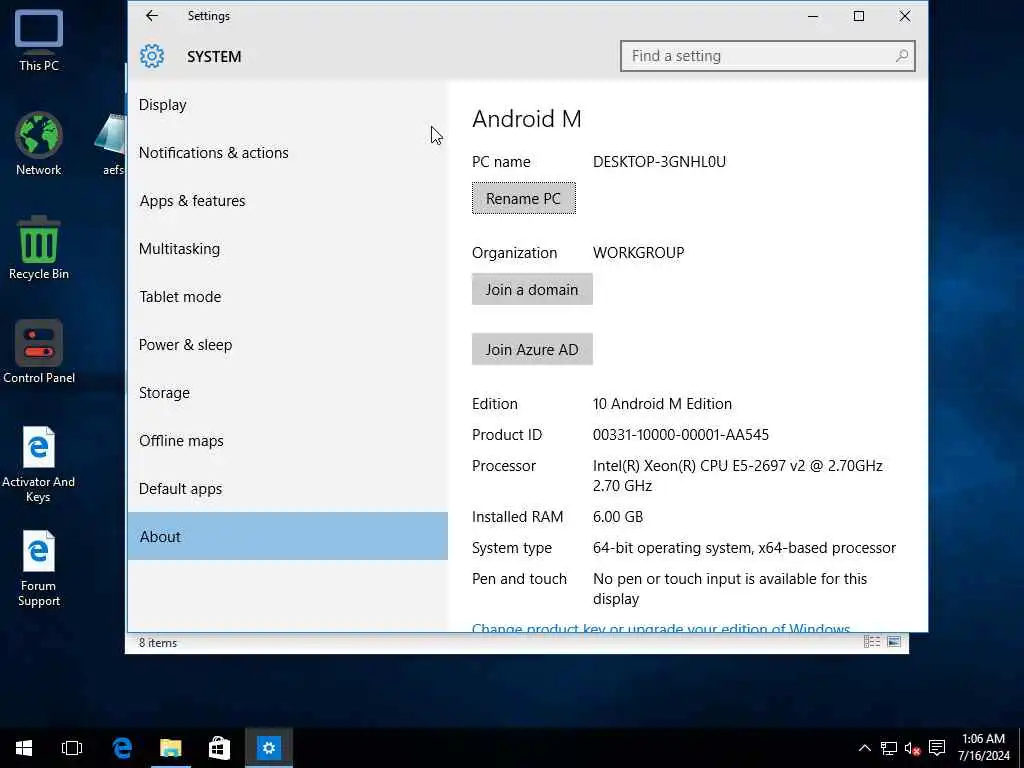Select the Settings taskbar icon
The height and width of the screenshot is (768, 1024).
click(268, 748)
